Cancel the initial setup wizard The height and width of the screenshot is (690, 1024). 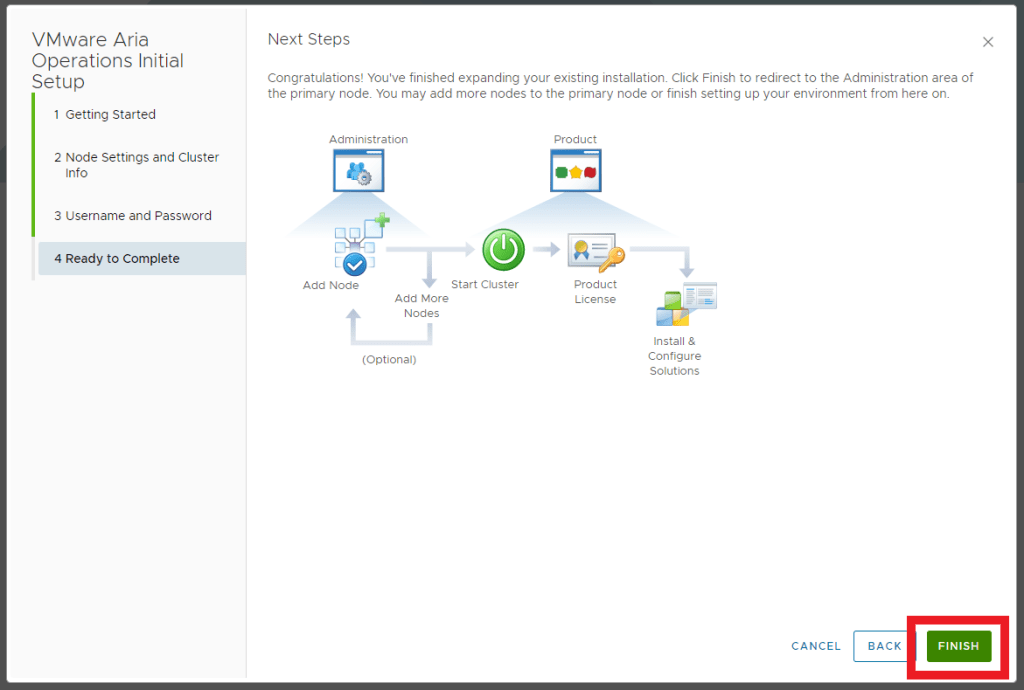pyautogui.click(x=816, y=646)
